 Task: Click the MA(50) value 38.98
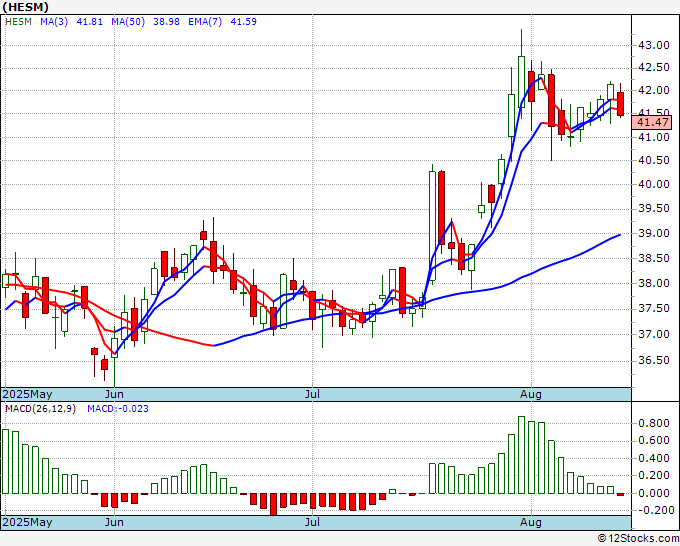166,21
